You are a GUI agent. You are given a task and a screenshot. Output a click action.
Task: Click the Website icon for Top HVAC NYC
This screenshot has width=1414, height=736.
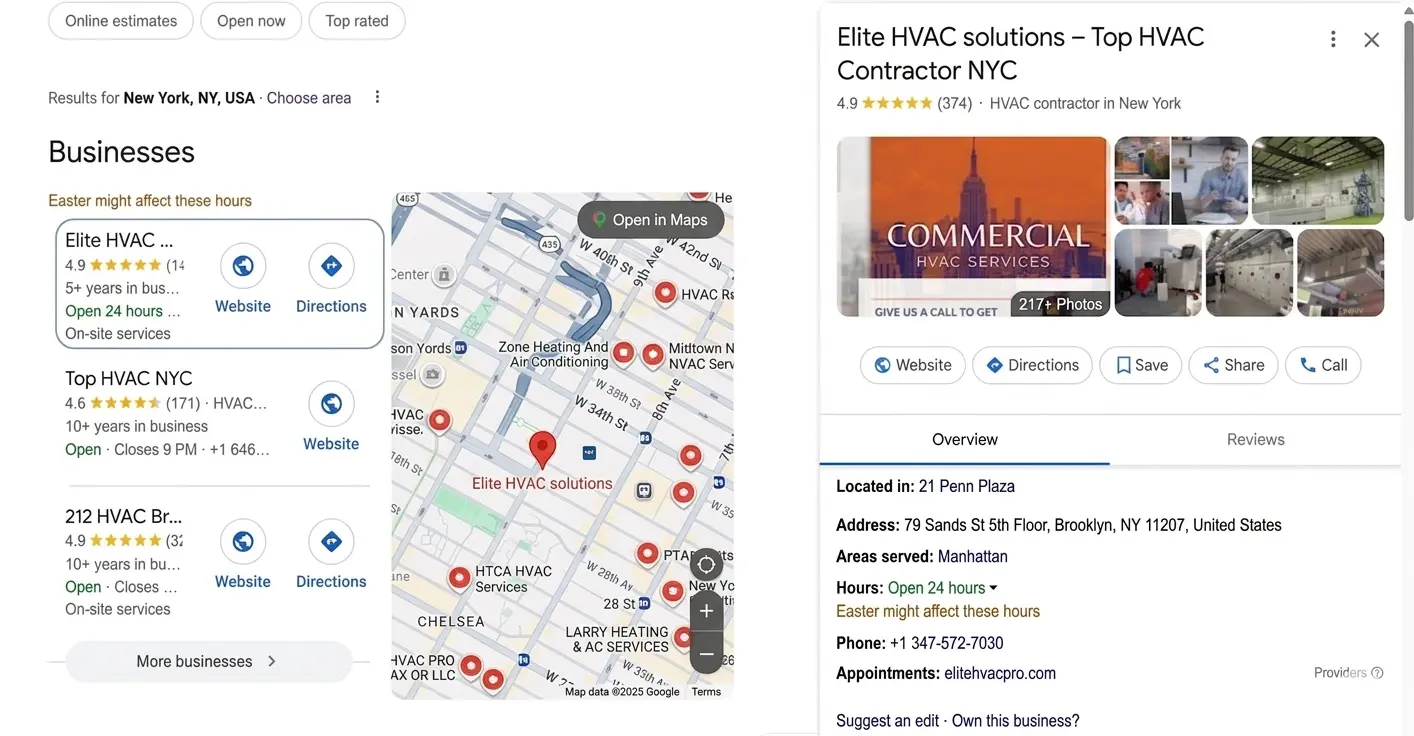pyautogui.click(x=331, y=404)
